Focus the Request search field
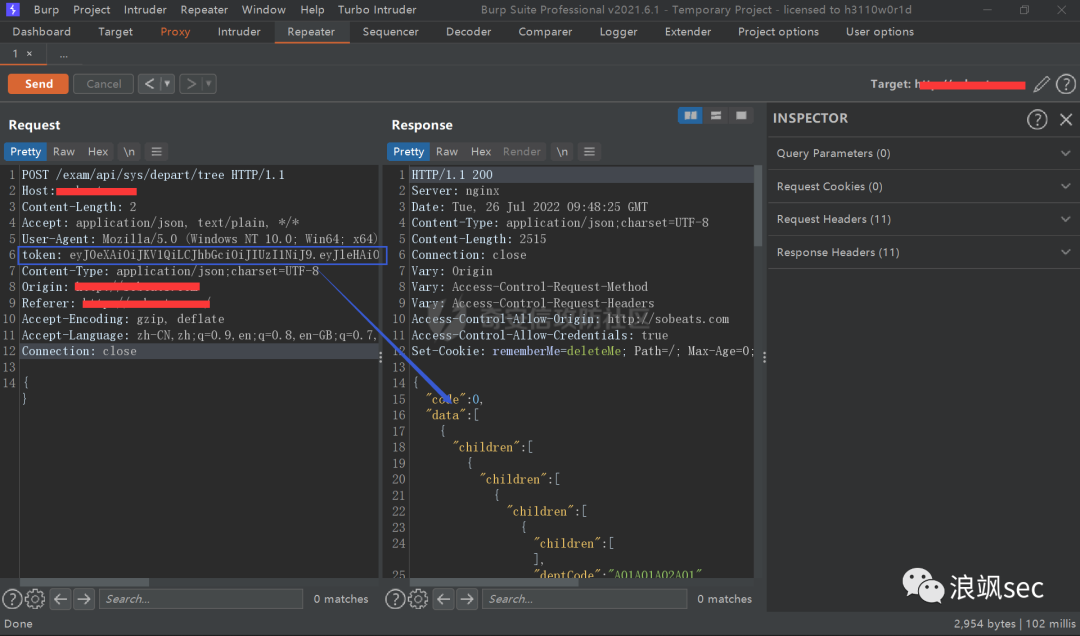The height and width of the screenshot is (636, 1080). coord(201,599)
